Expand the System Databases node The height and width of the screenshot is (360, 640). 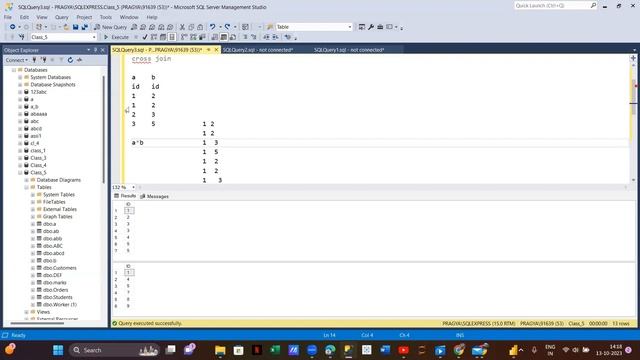(20, 77)
